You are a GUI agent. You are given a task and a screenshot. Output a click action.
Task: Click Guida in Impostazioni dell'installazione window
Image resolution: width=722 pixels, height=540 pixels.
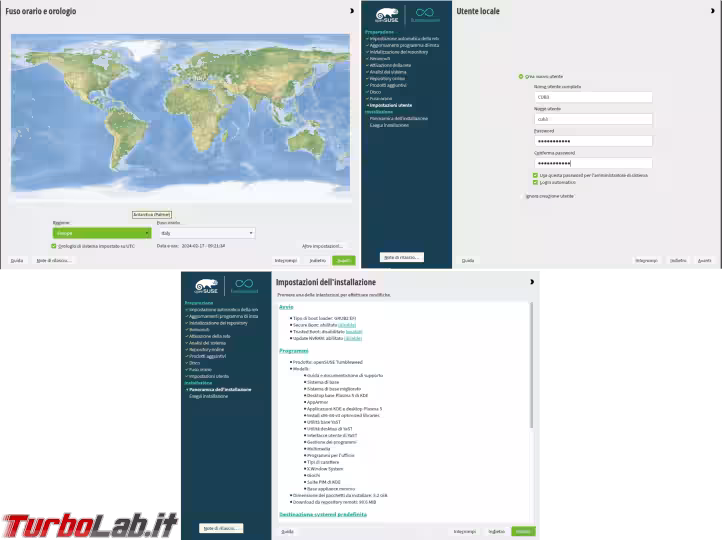click(287, 532)
